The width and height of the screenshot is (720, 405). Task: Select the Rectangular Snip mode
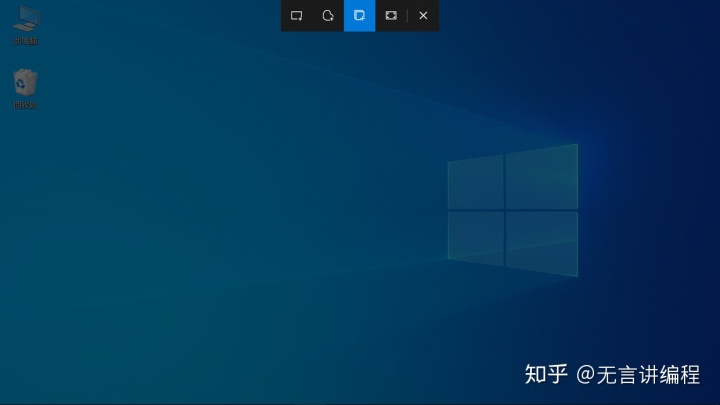point(297,16)
